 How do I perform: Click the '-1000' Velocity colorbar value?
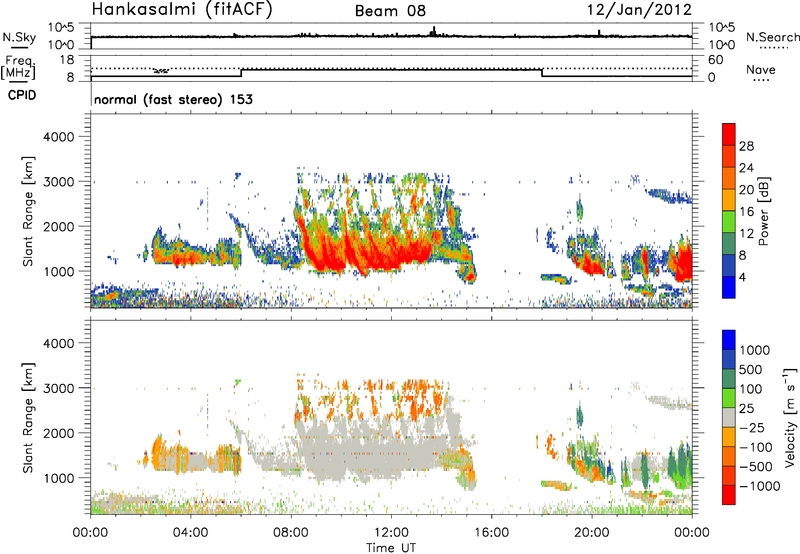click(760, 486)
